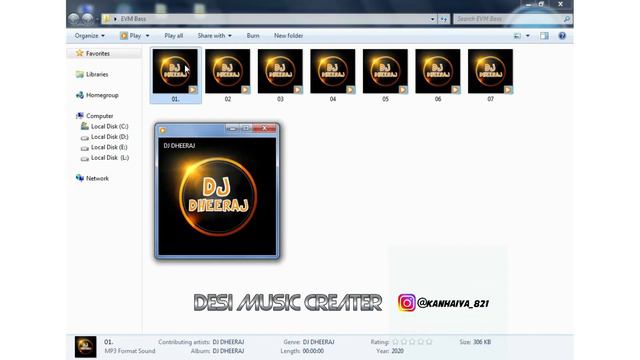The width and height of the screenshot is (640, 360).
Task: Click the Homegroup icon
Action: (x=80, y=95)
